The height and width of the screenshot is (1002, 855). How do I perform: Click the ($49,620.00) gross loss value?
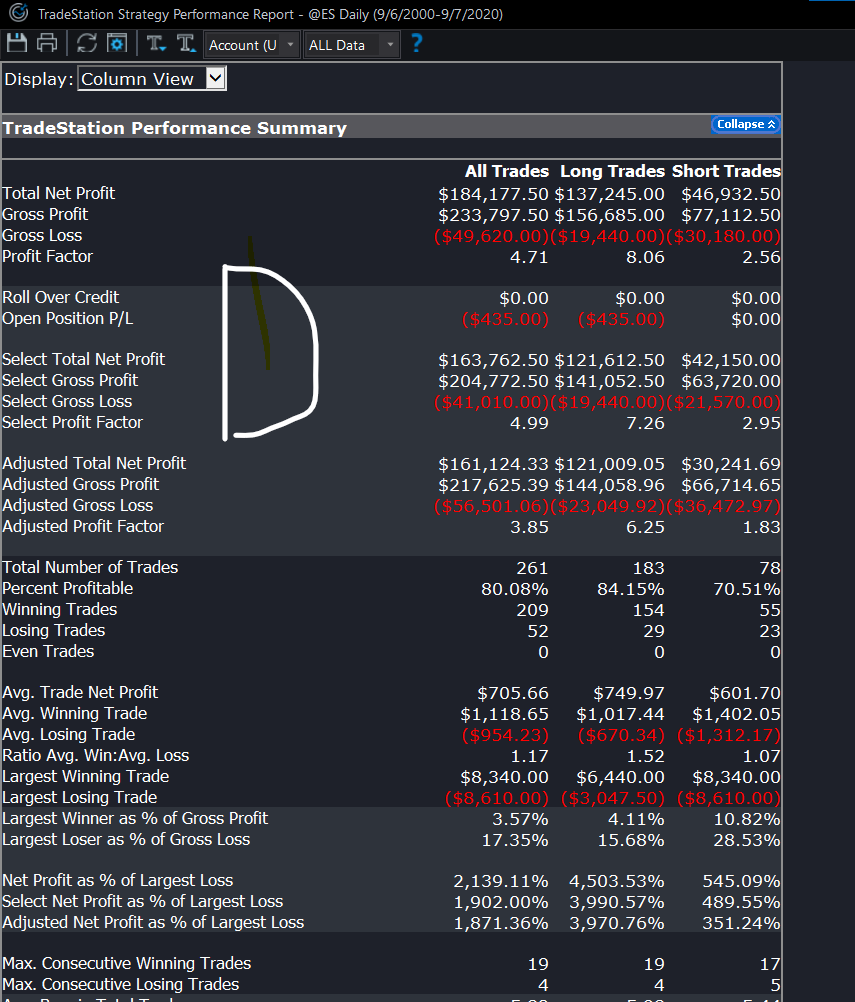(x=491, y=236)
